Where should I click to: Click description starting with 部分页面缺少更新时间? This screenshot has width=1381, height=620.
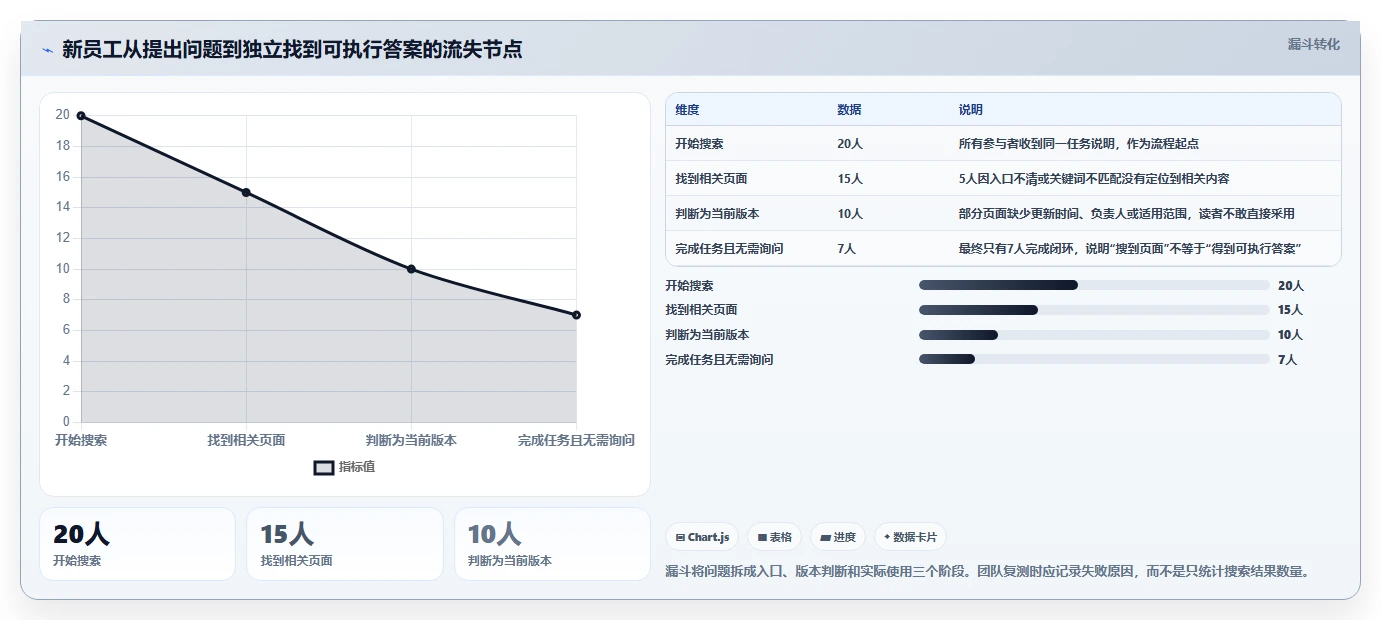point(1127,213)
